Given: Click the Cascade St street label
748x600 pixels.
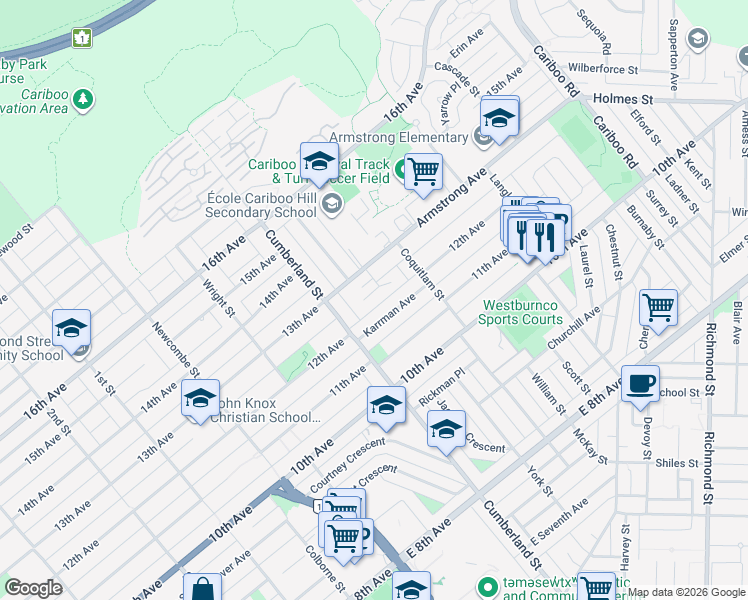Looking at the screenshot, I should 457,79.
